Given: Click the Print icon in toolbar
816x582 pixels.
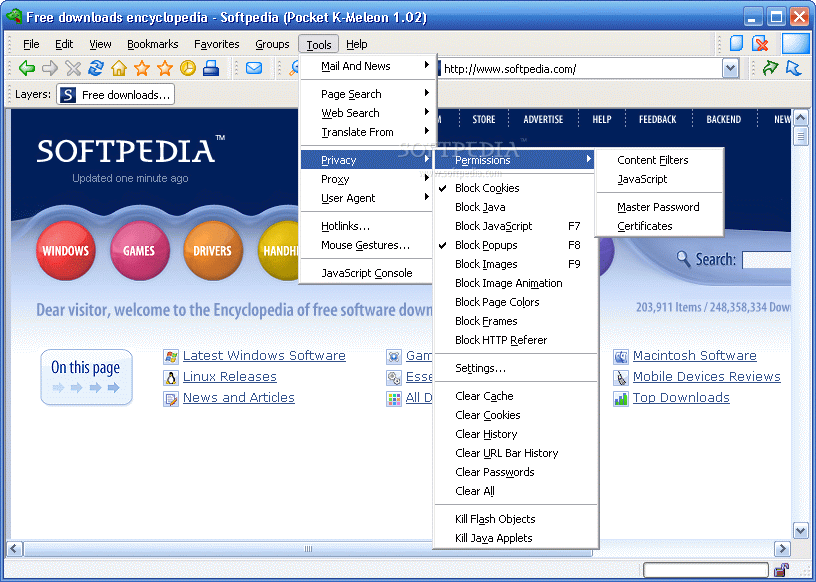Looking at the screenshot, I should pyautogui.click(x=211, y=68).
